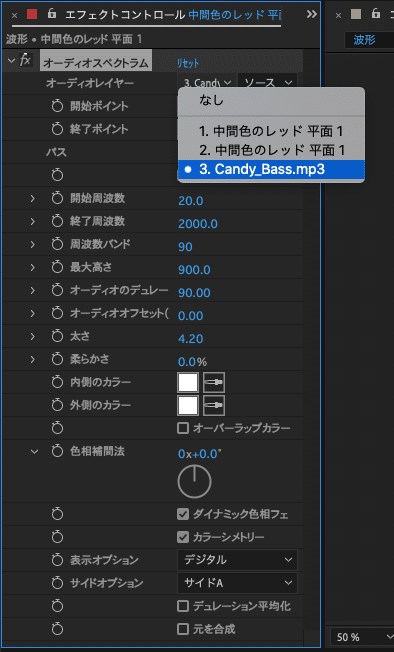Collapse the 色相補間法 property
Image resolution: width=394 pixels, height=652 pixels.
point(34,451)
